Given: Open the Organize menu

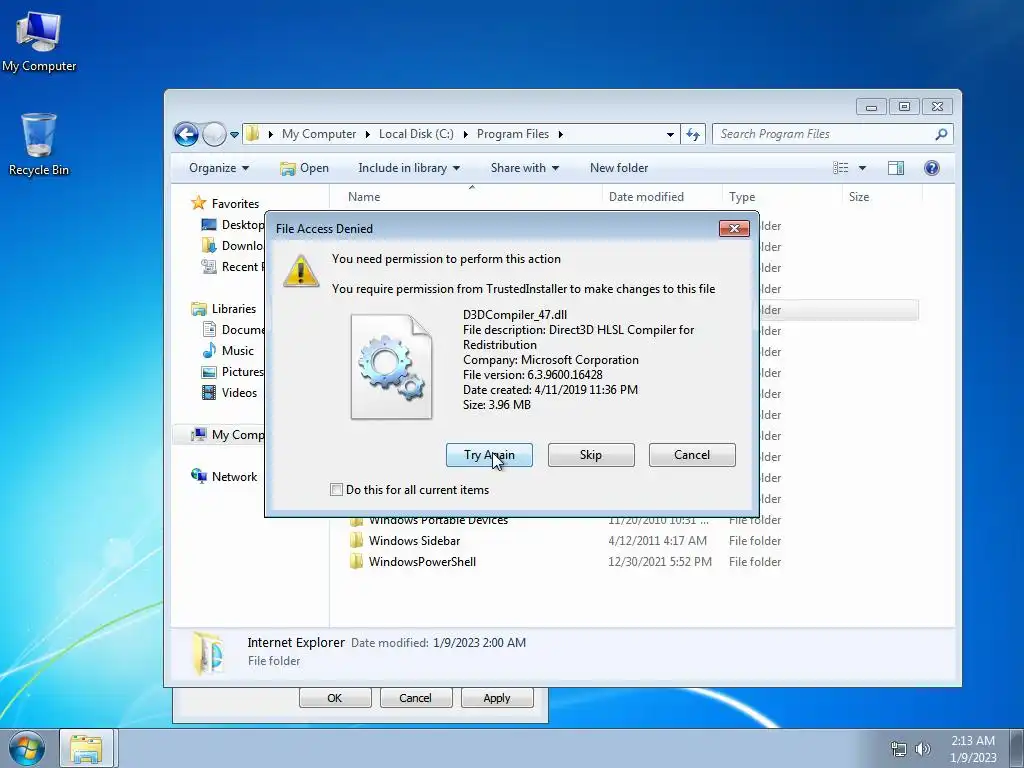Looking at the screenshot, I should coord(219,168).
